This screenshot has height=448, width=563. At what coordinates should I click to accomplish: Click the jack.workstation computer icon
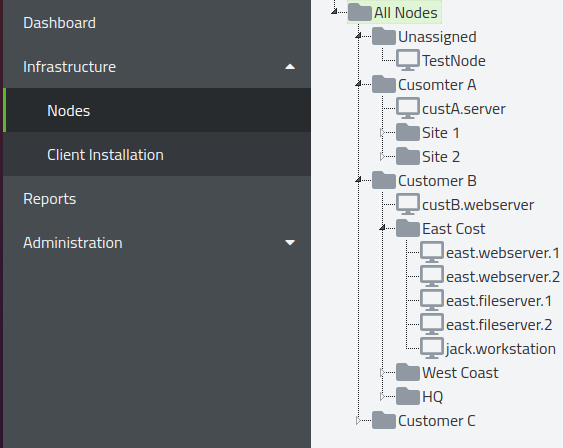(432, 349)
